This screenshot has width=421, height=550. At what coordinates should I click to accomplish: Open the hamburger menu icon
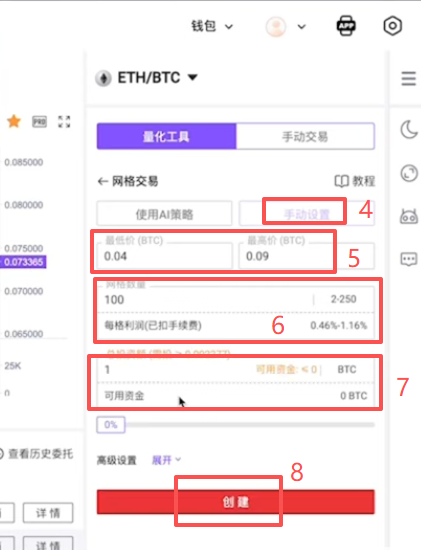pos(409,78)
